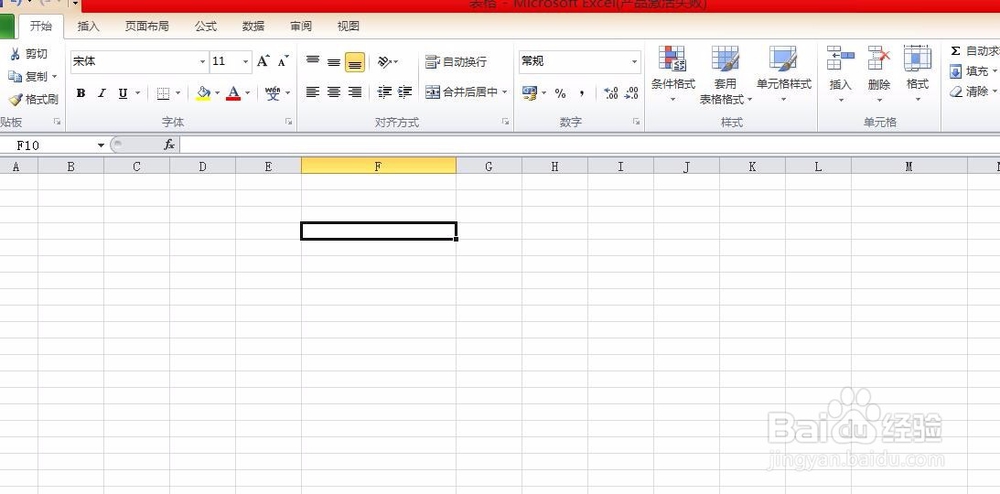Image resolution: width=1000 pixels, height=494 pixels.
Task: Click the Format cells (格式) icon
Action: tap(918, 59)
